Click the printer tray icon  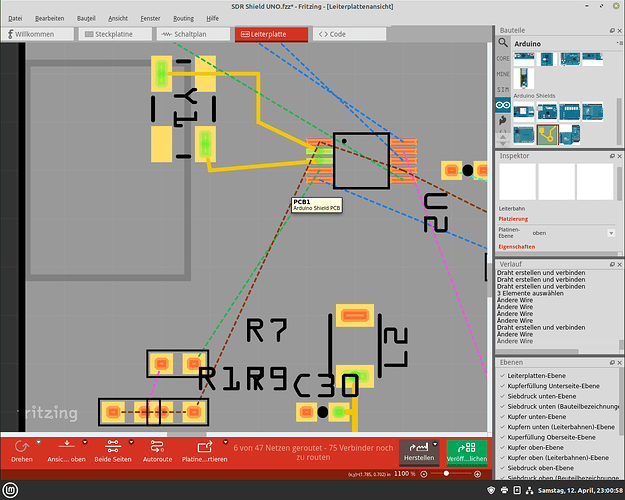[504, 490]
